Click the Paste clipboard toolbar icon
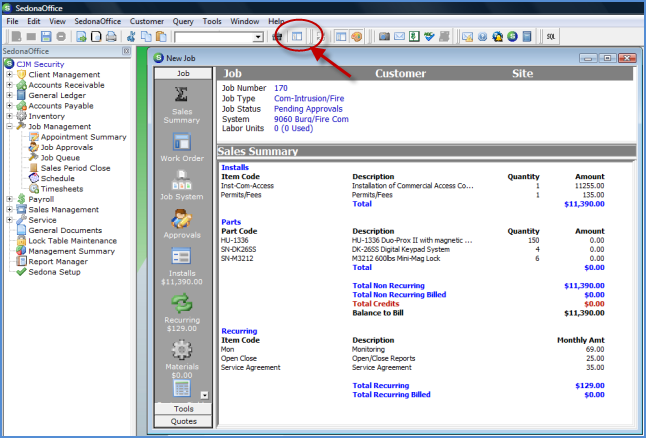646x438 pixels. [161, 37]
